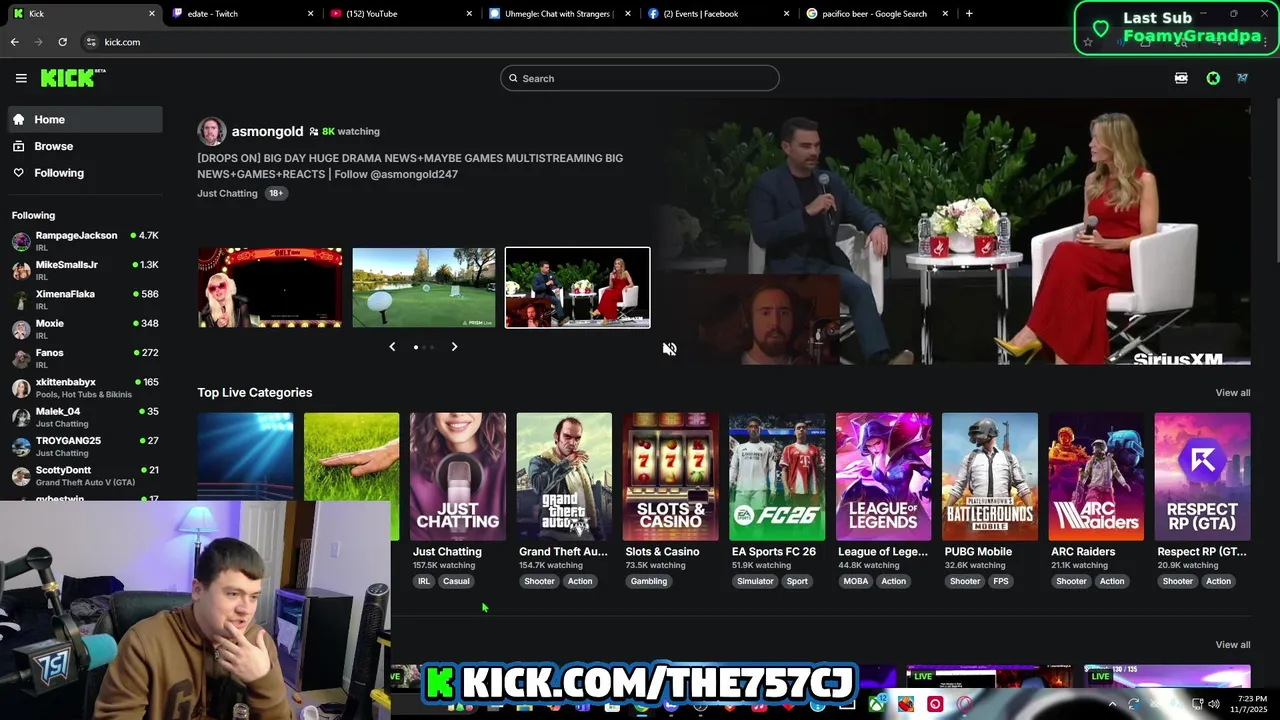The width and height of the screenshot is (1280, 720).
Task: Click the Sport tag under EA Sports FC
Action: pyautogui.click(x=797, y=581)
